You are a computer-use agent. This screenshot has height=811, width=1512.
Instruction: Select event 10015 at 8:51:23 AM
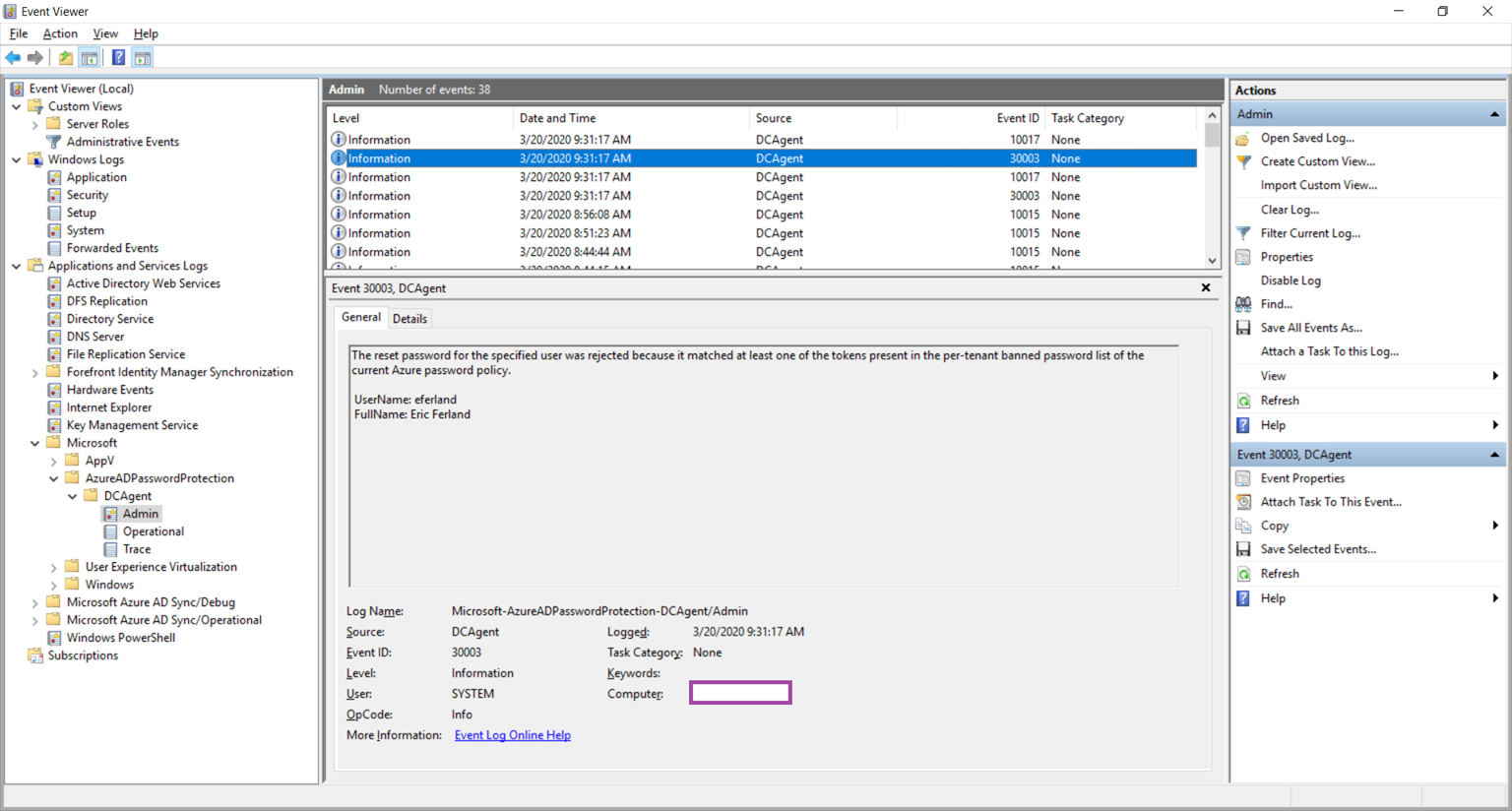[763, 233]
